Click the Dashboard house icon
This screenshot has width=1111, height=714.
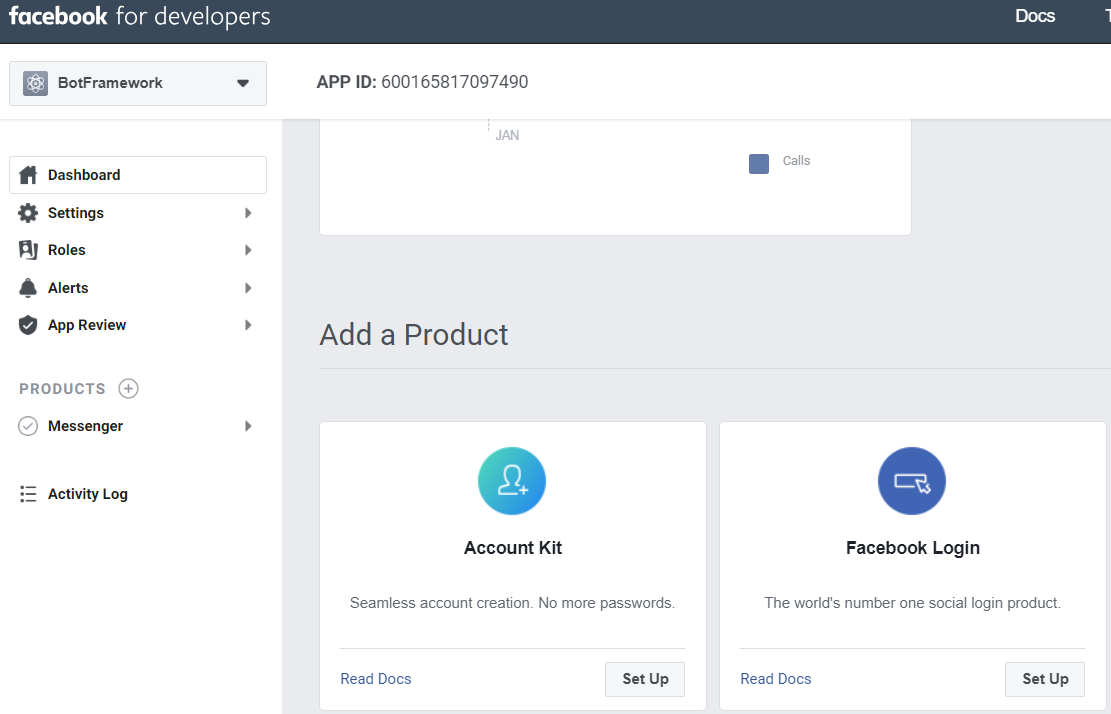point(28,175)
